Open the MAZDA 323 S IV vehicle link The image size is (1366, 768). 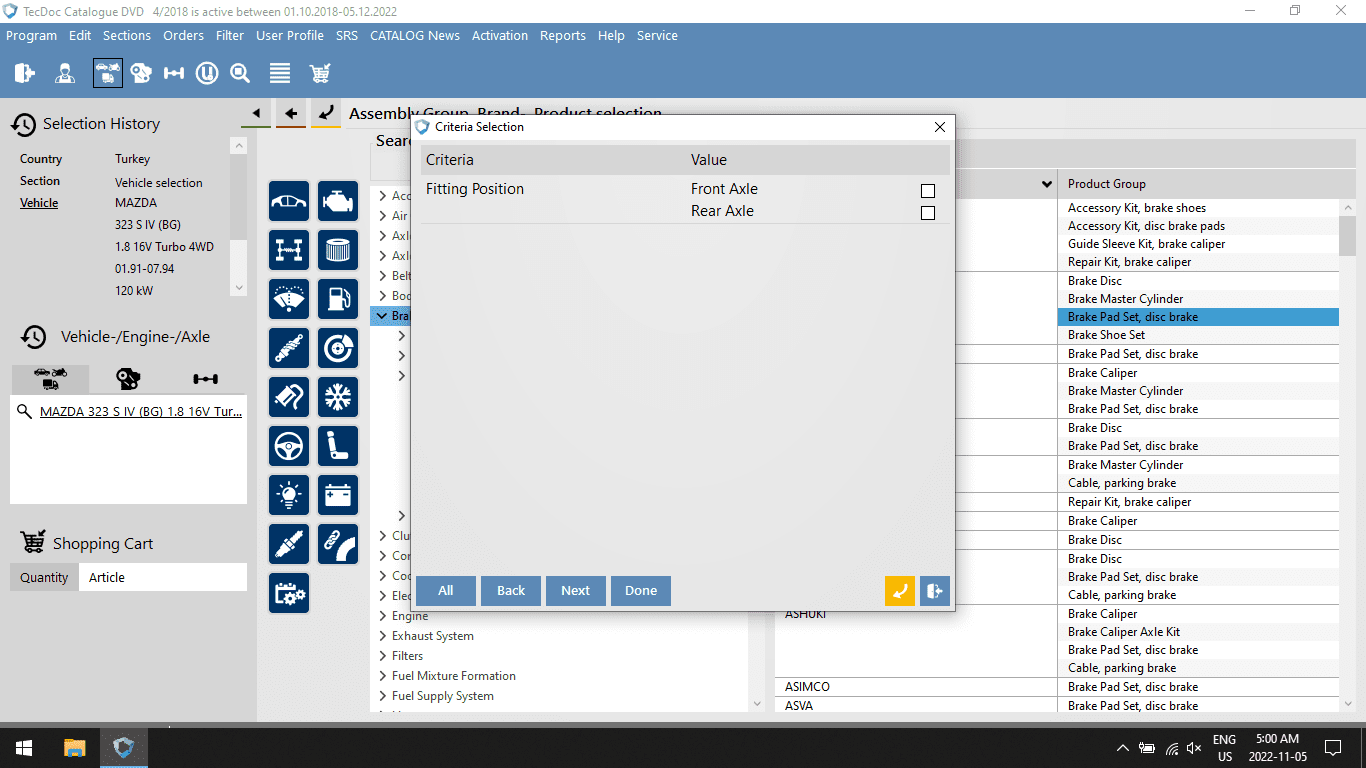(140, 411)
